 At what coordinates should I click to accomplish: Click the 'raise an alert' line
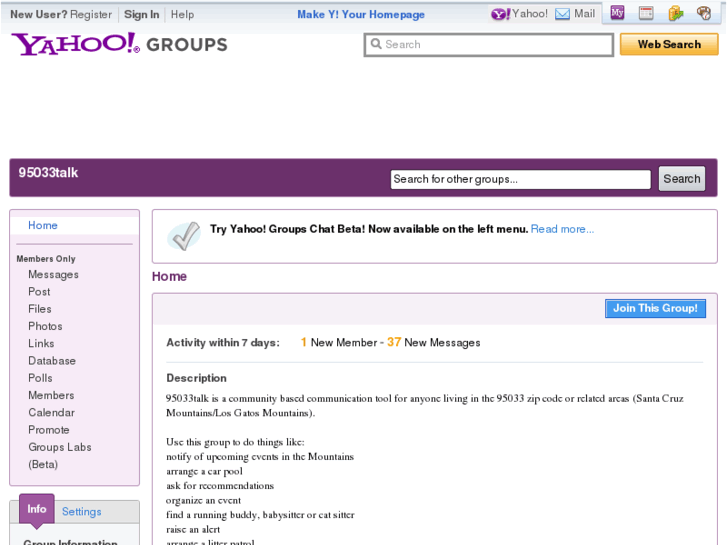[x=193, y=529]
